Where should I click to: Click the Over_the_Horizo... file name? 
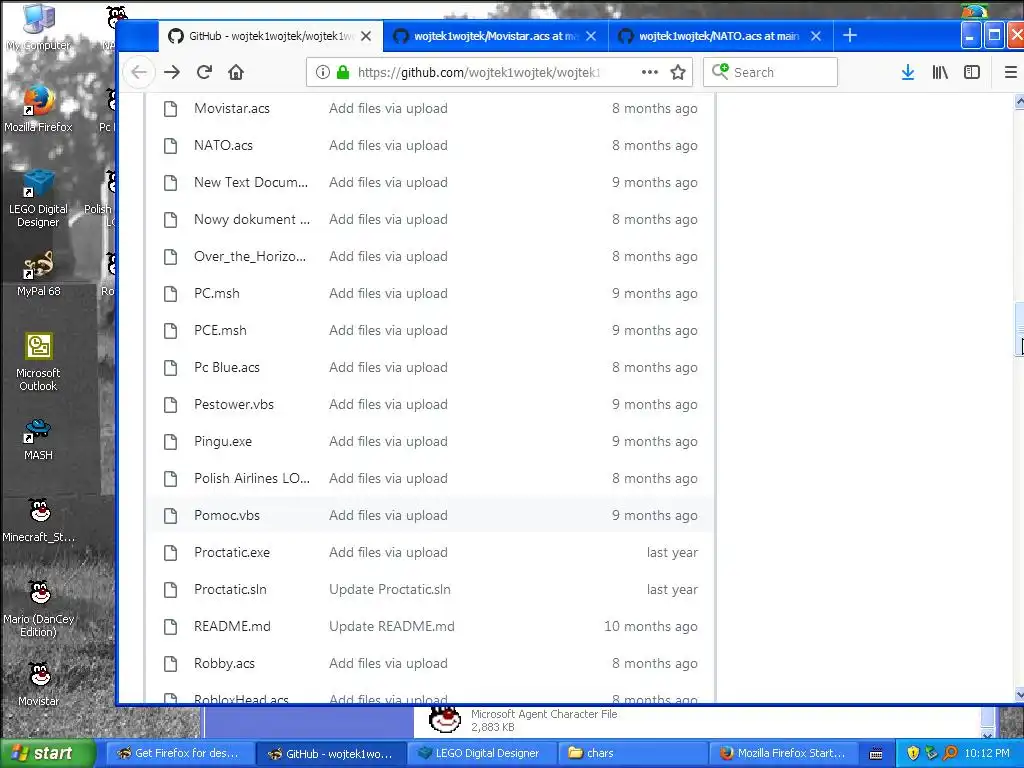pos(249,256)
